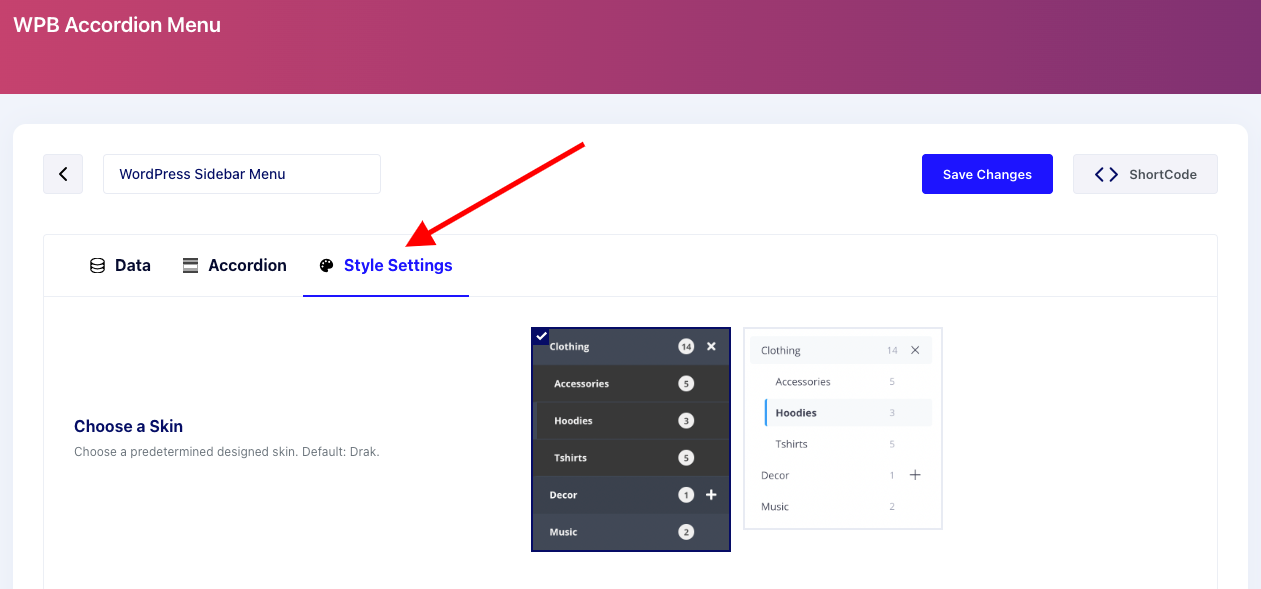Click the Music count badge 2 in dark skin
Screen dimensions: 1261x589
click(686, 532)
